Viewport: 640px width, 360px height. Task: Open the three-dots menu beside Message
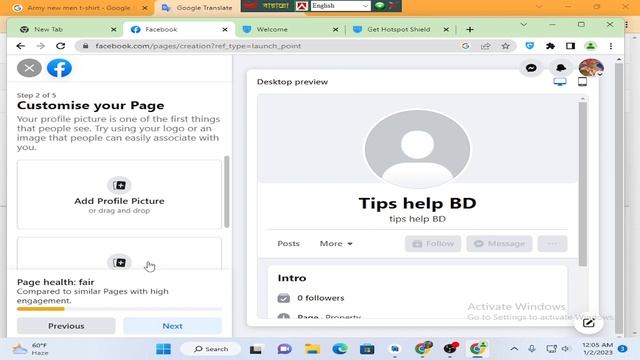click(x=552, y=244)
